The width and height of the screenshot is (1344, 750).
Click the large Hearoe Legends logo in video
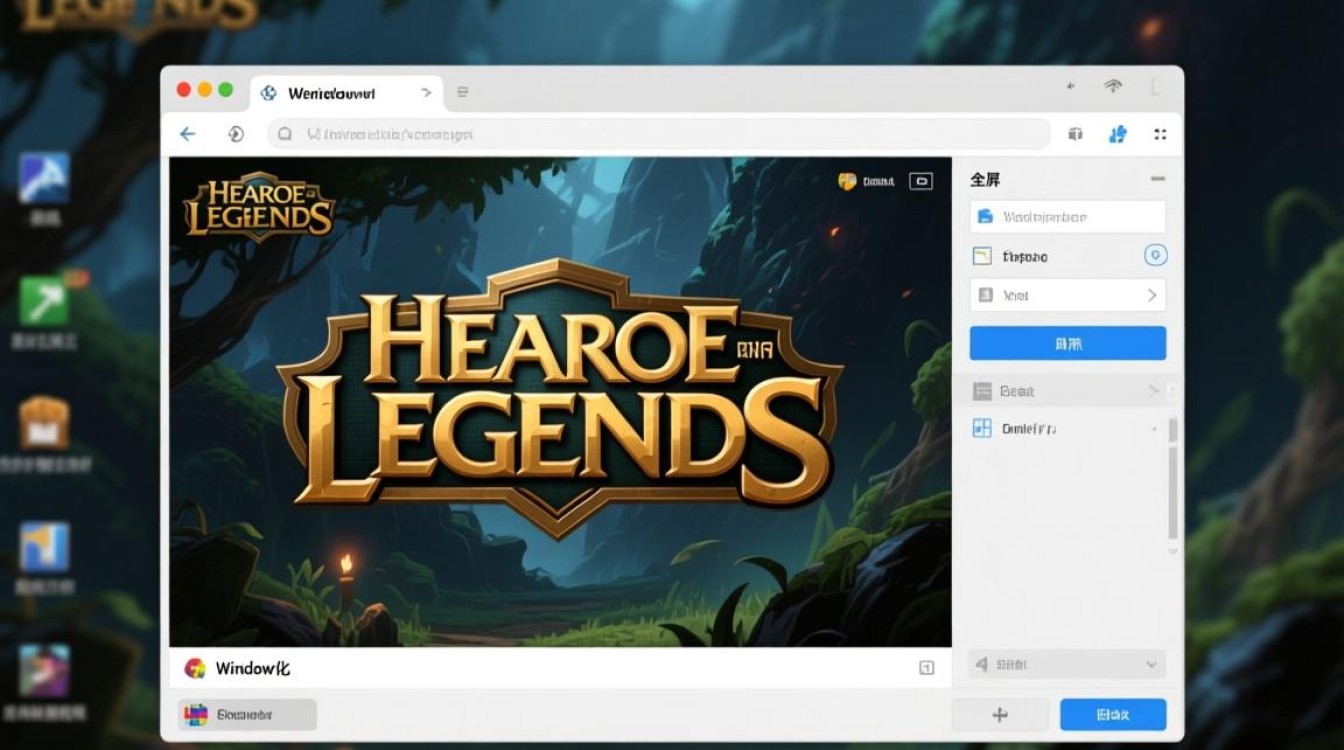coord(560,398)
